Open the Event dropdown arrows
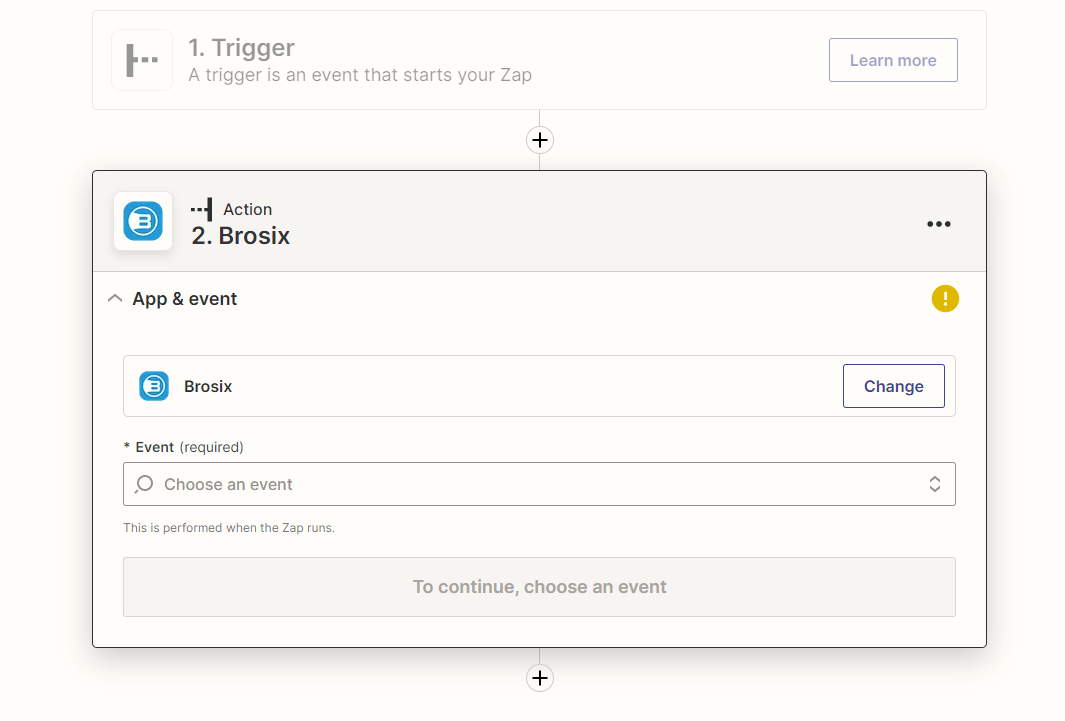 click(935, 484)
